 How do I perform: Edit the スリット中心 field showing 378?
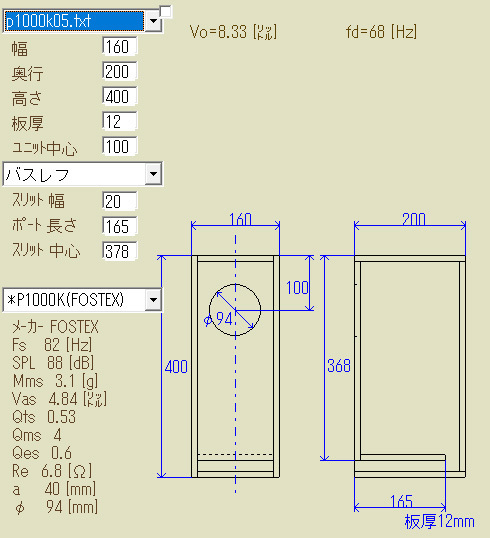tap(120, 252)
